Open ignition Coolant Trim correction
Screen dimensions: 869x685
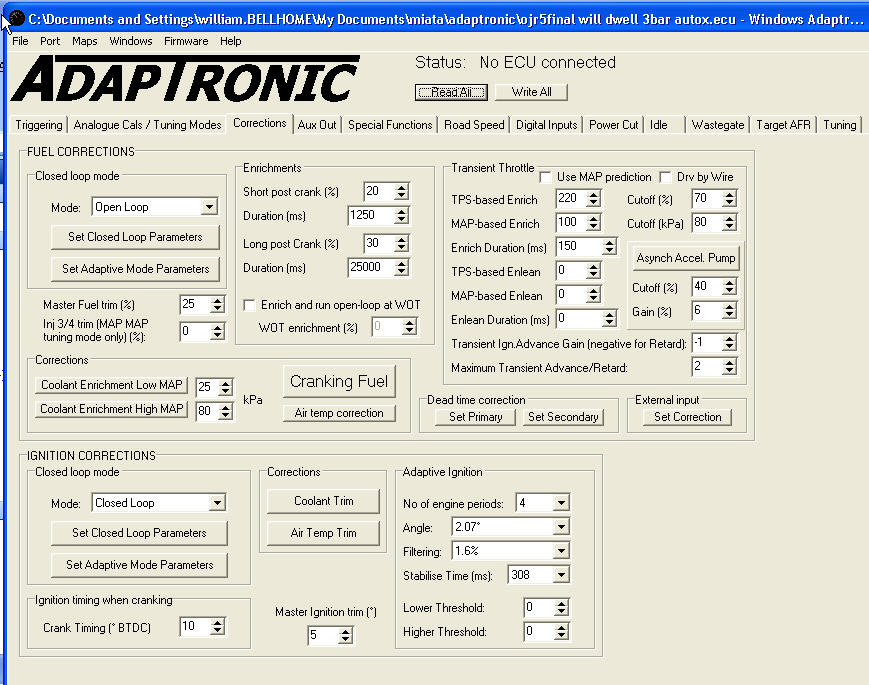324,501
